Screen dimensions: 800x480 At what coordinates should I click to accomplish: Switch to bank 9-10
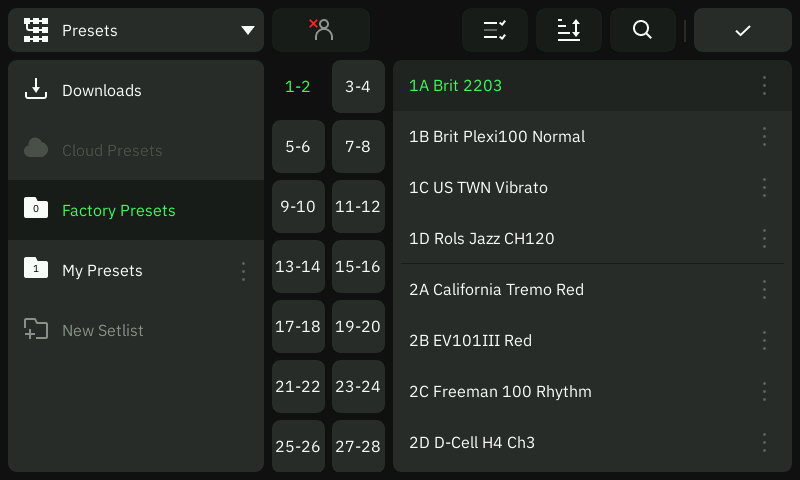[298, 206]
